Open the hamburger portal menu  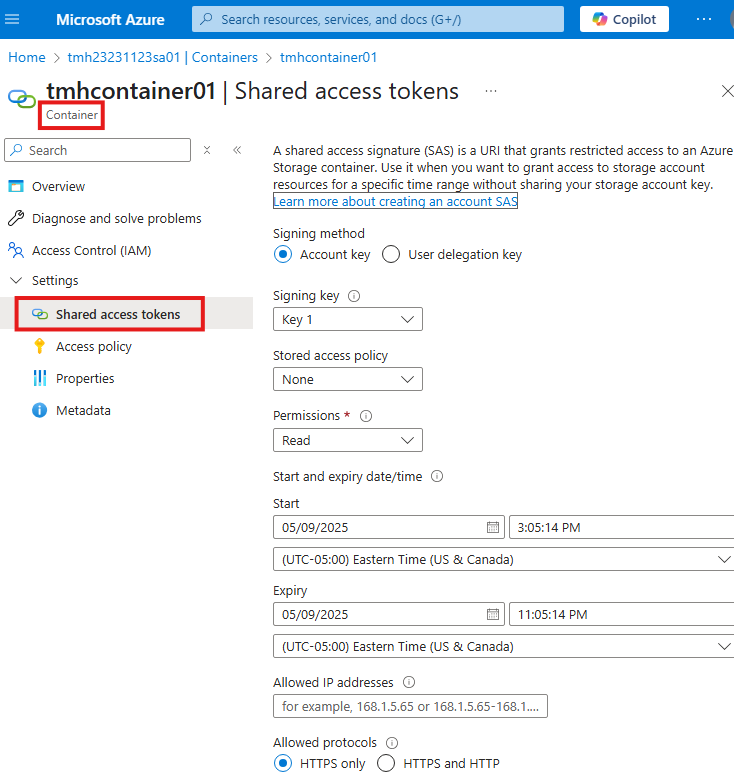point(12,19)
